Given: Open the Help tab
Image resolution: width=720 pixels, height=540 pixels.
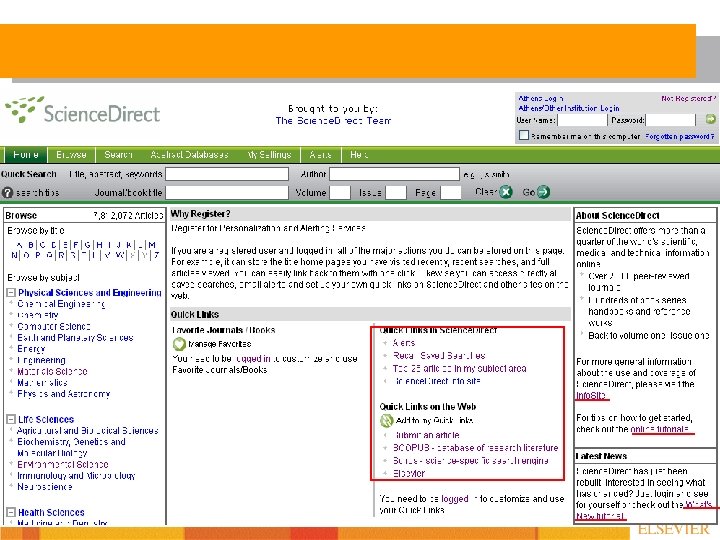Looking at the screenshot, I should pyautogui.click(x=359, y=155).
